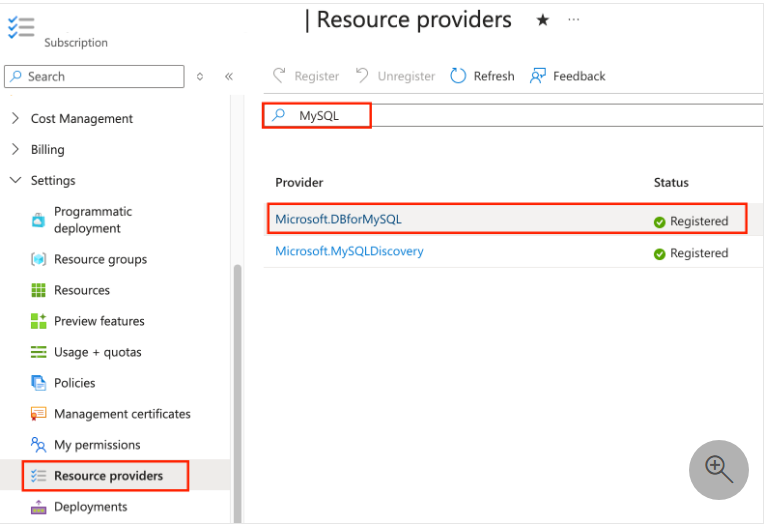Viewport: 772px width, 526px height.
Task: Click the Programmatic deployment bag icon
Action: [38, 220]
